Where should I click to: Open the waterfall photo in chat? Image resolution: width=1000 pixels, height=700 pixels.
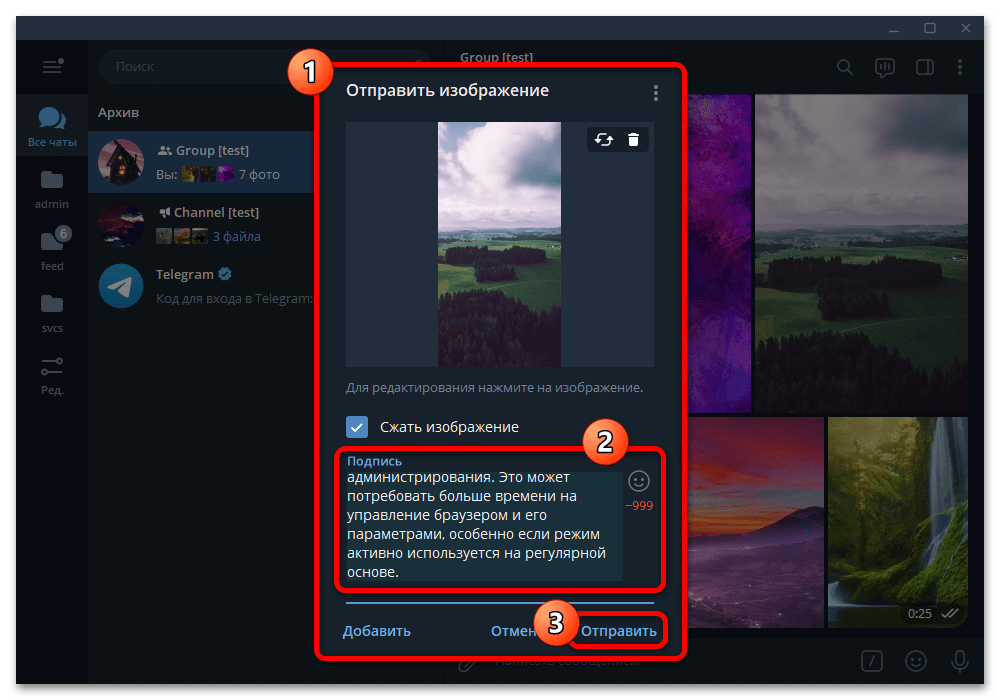(897, 522)
